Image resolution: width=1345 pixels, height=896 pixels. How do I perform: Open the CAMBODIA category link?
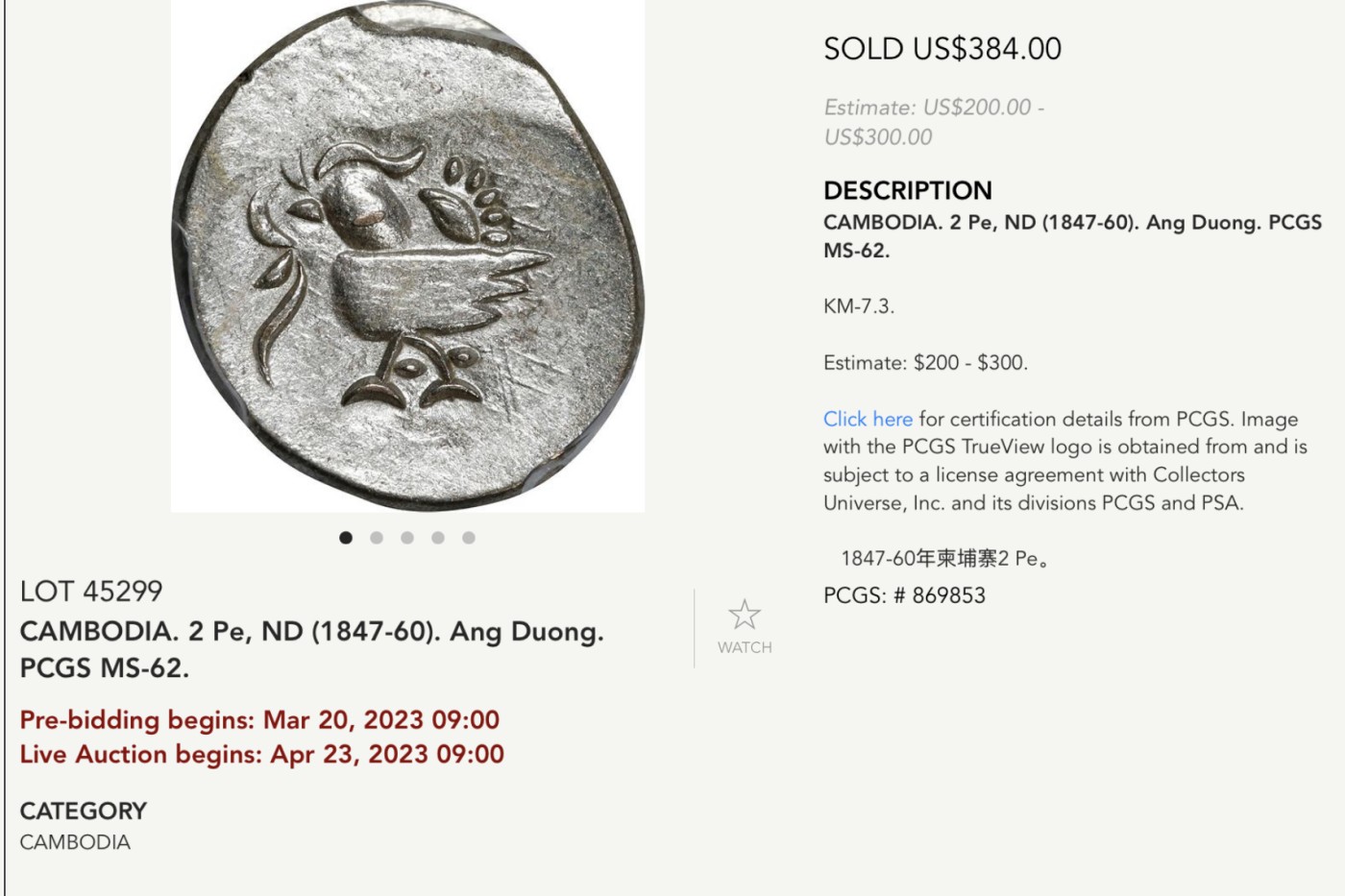(x=75, y=842)
